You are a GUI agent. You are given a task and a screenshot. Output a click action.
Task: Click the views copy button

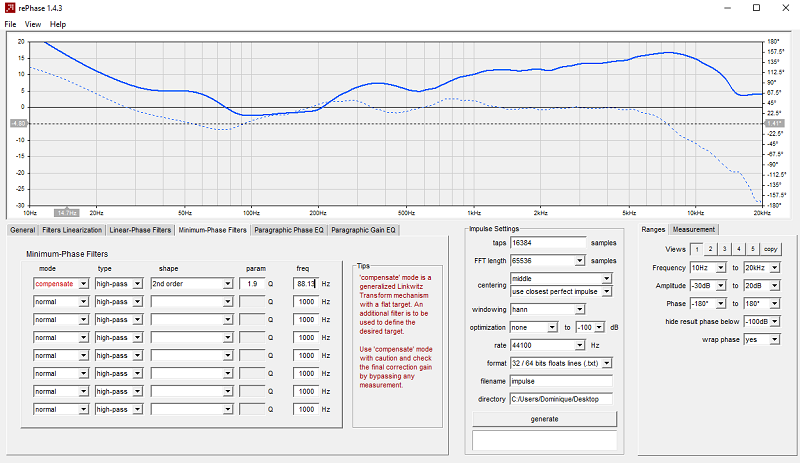tap(770, 249)
